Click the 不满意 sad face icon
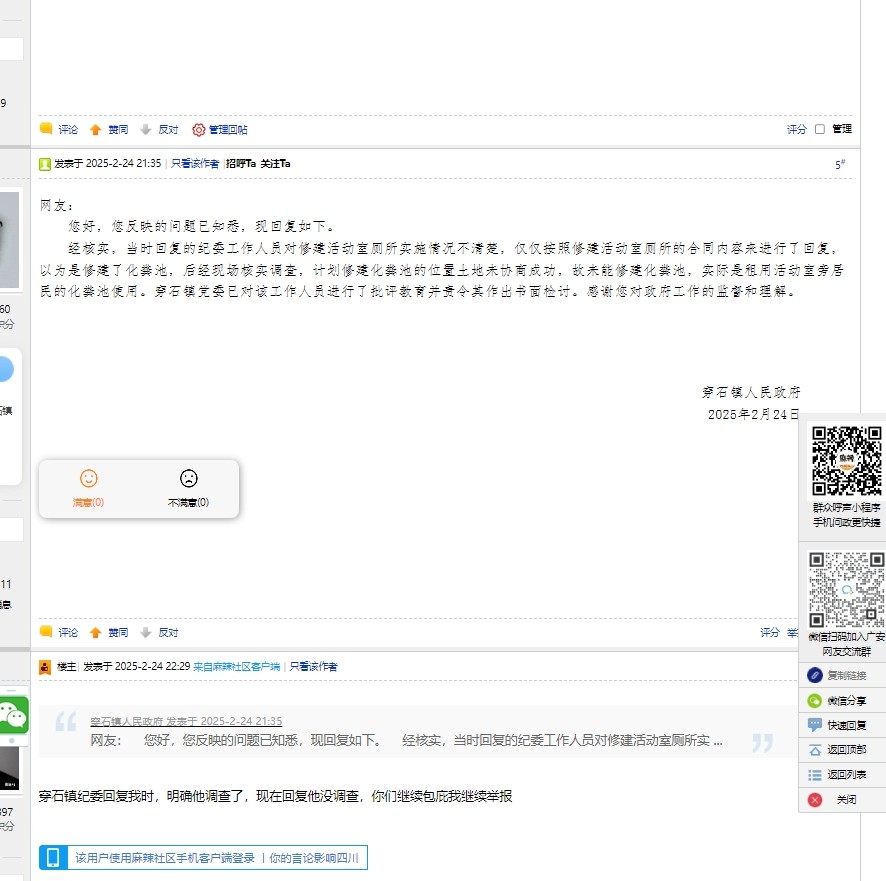This screenshot has width=886, height=881. [188, 479]
